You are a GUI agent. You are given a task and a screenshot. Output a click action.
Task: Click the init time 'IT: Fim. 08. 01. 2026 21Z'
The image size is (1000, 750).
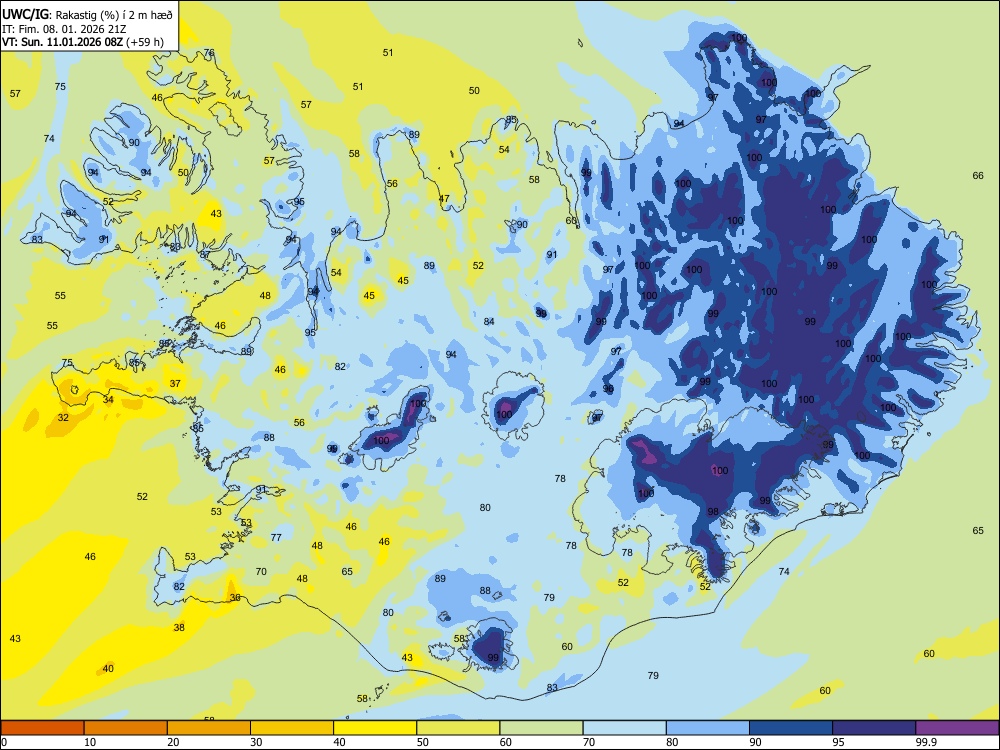pyautogui.click(x=62, y=29)
